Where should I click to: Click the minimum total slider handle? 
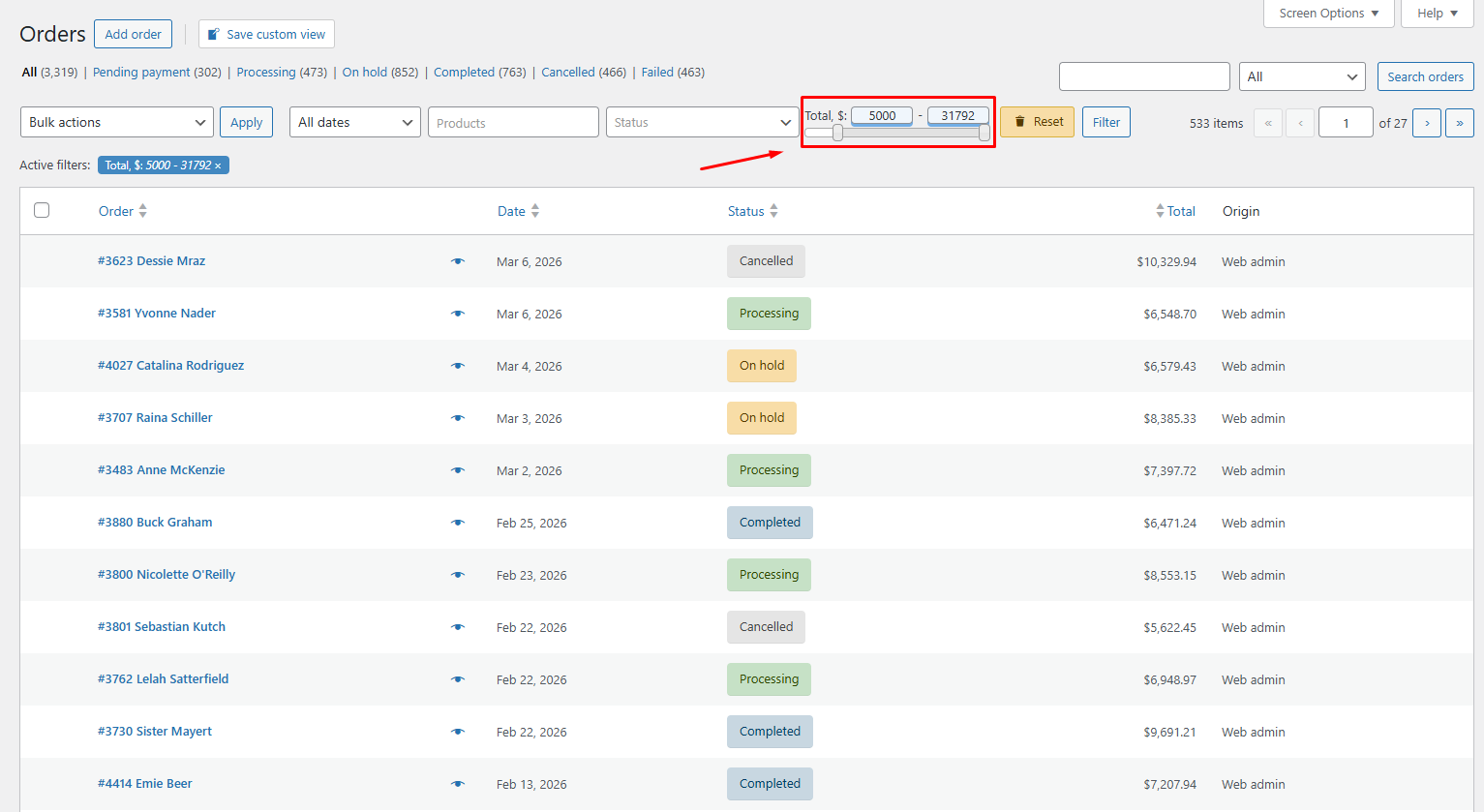tap(837, 134)
